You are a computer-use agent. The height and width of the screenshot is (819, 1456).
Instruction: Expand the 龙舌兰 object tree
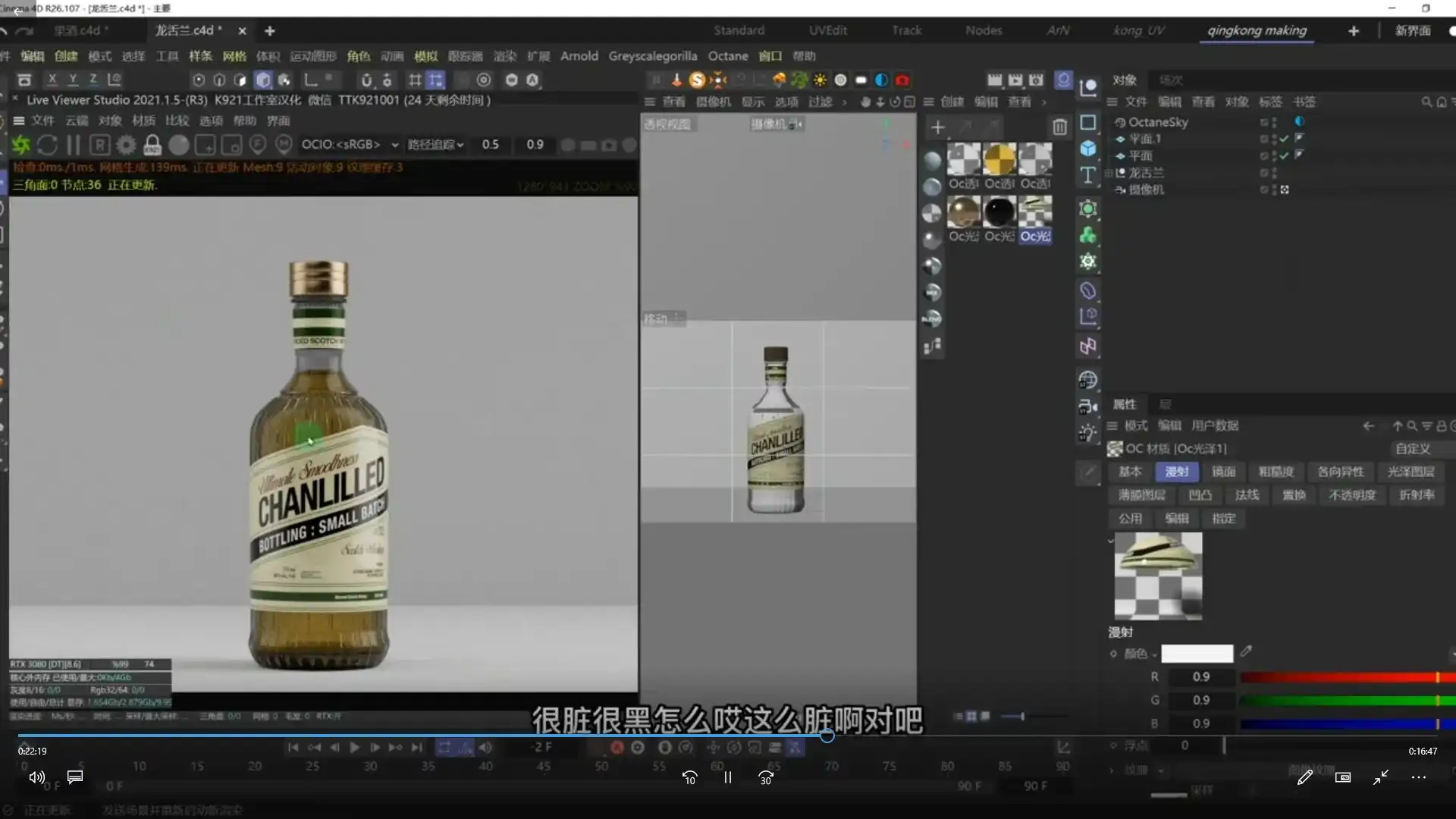coord(1109,173)
